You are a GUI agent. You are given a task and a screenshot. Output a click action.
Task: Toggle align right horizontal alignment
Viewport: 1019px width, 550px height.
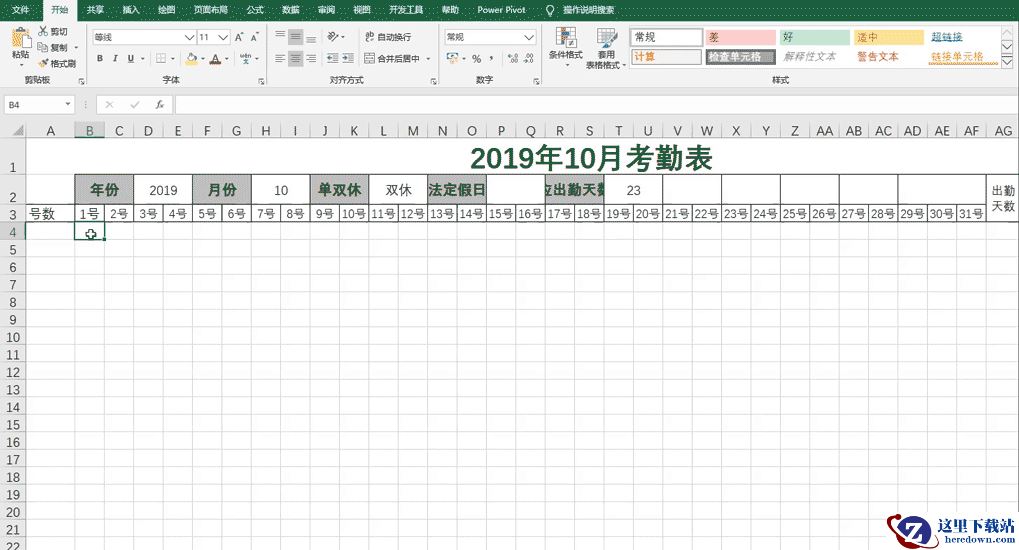311,59
